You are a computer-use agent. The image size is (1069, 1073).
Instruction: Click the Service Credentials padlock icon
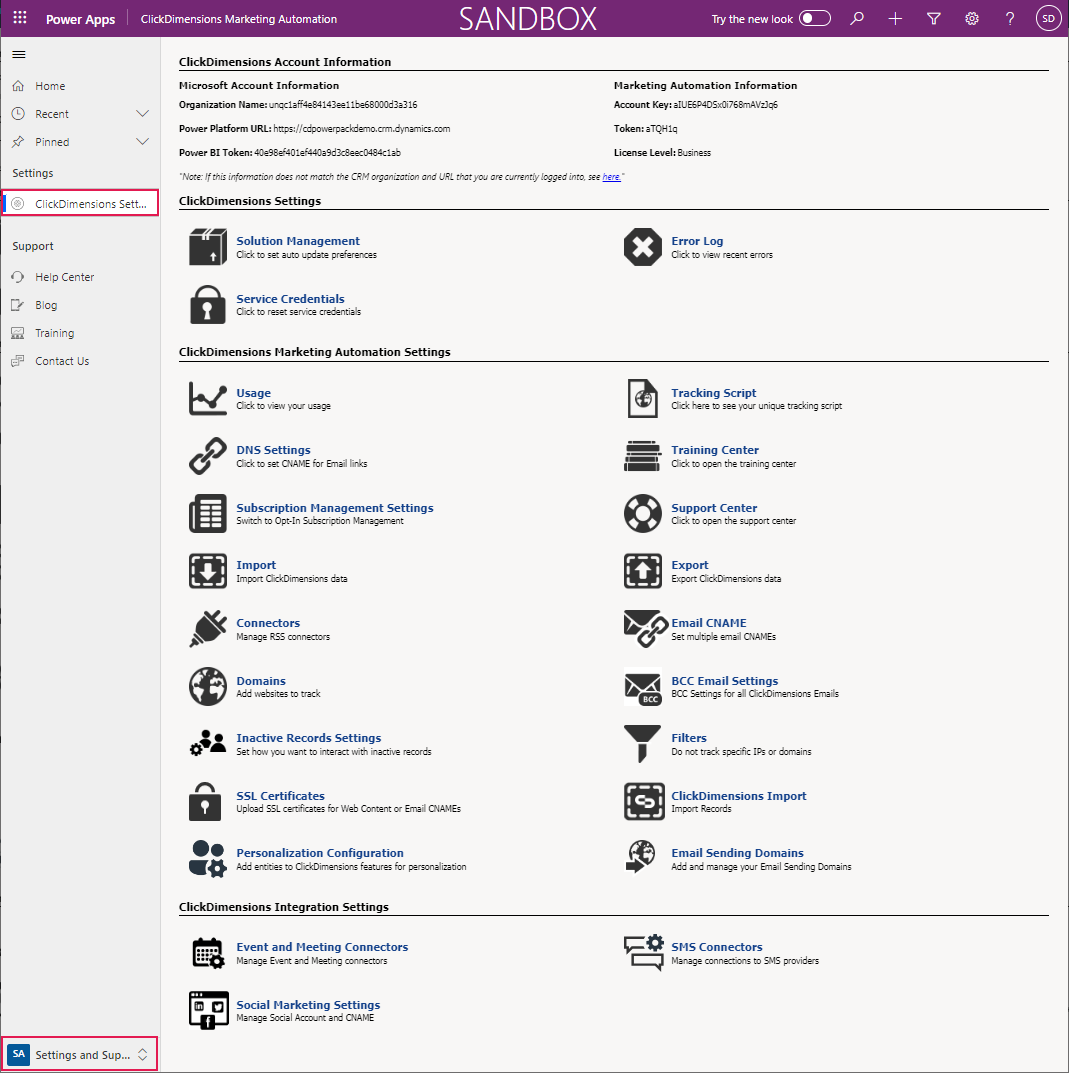[207, 305]
